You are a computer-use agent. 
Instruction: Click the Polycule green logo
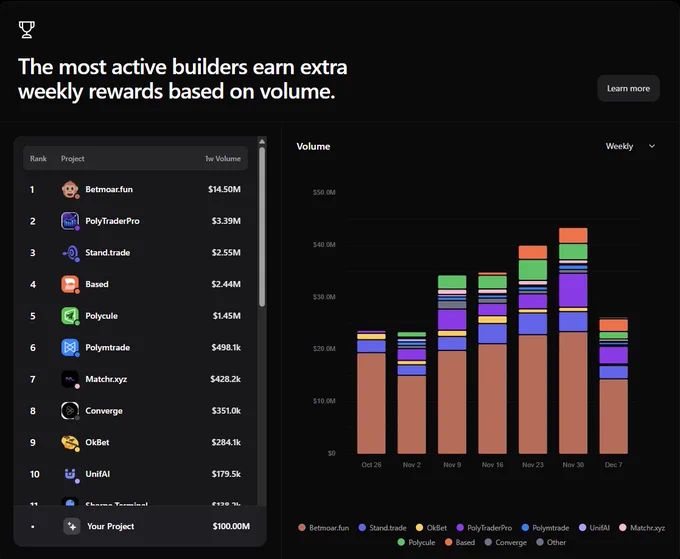point(70,316)
